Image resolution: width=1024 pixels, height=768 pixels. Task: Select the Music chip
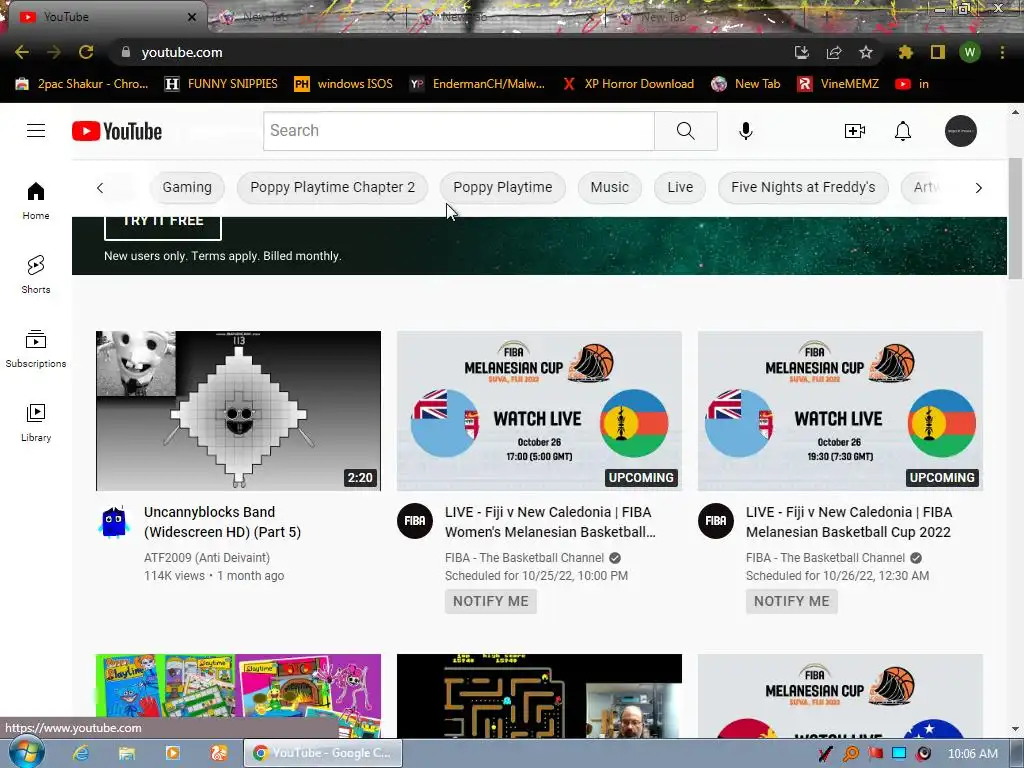tap(610, 187)
